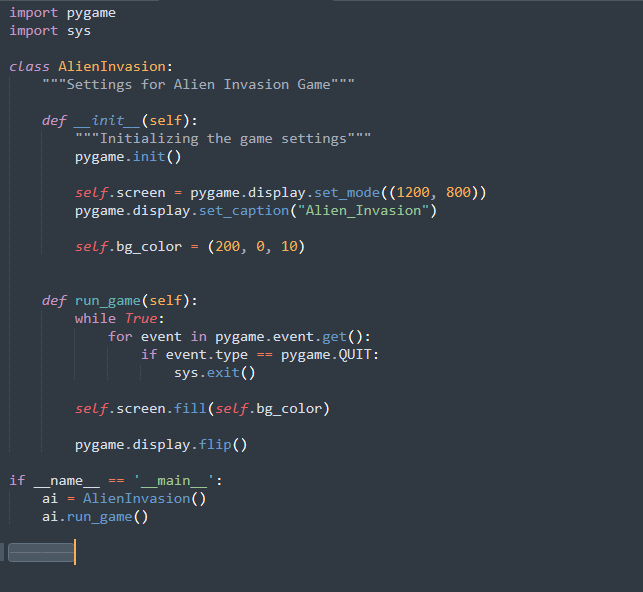Click set_mode in the self.screen line
The image size is (643, 592).
tap(347, 193)
